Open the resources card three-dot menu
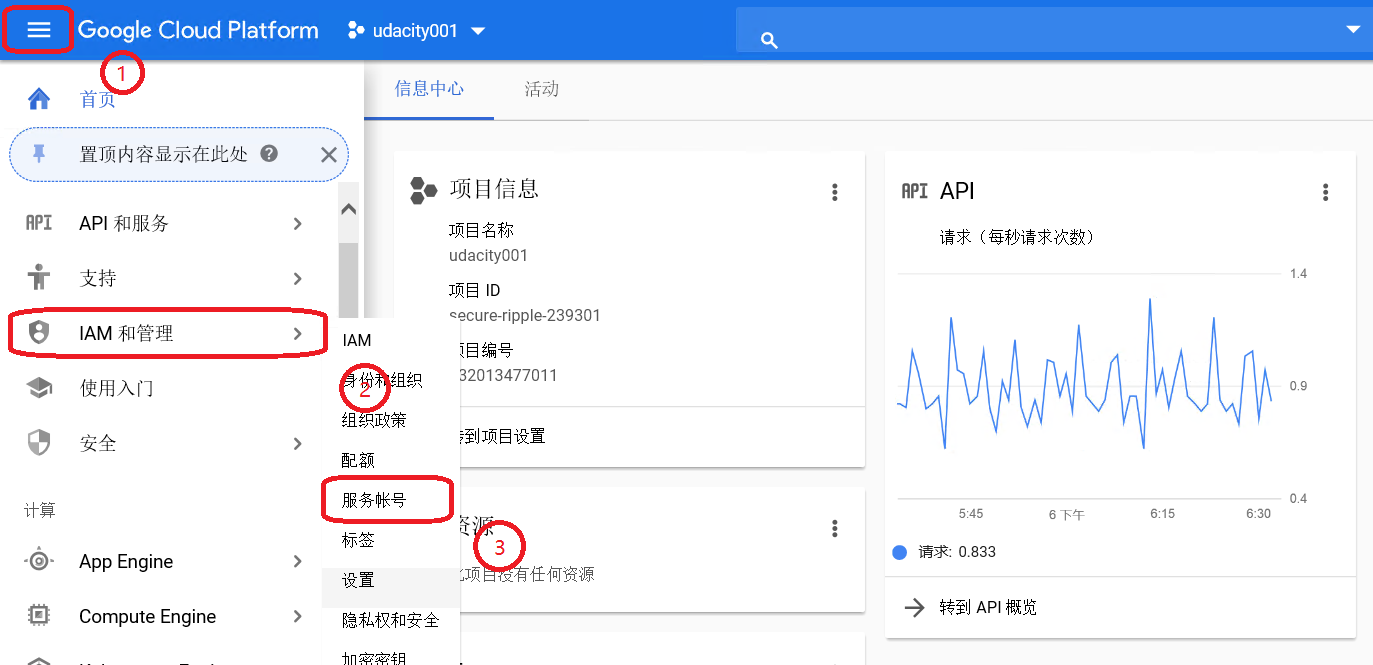 click(x=835, y=529)
